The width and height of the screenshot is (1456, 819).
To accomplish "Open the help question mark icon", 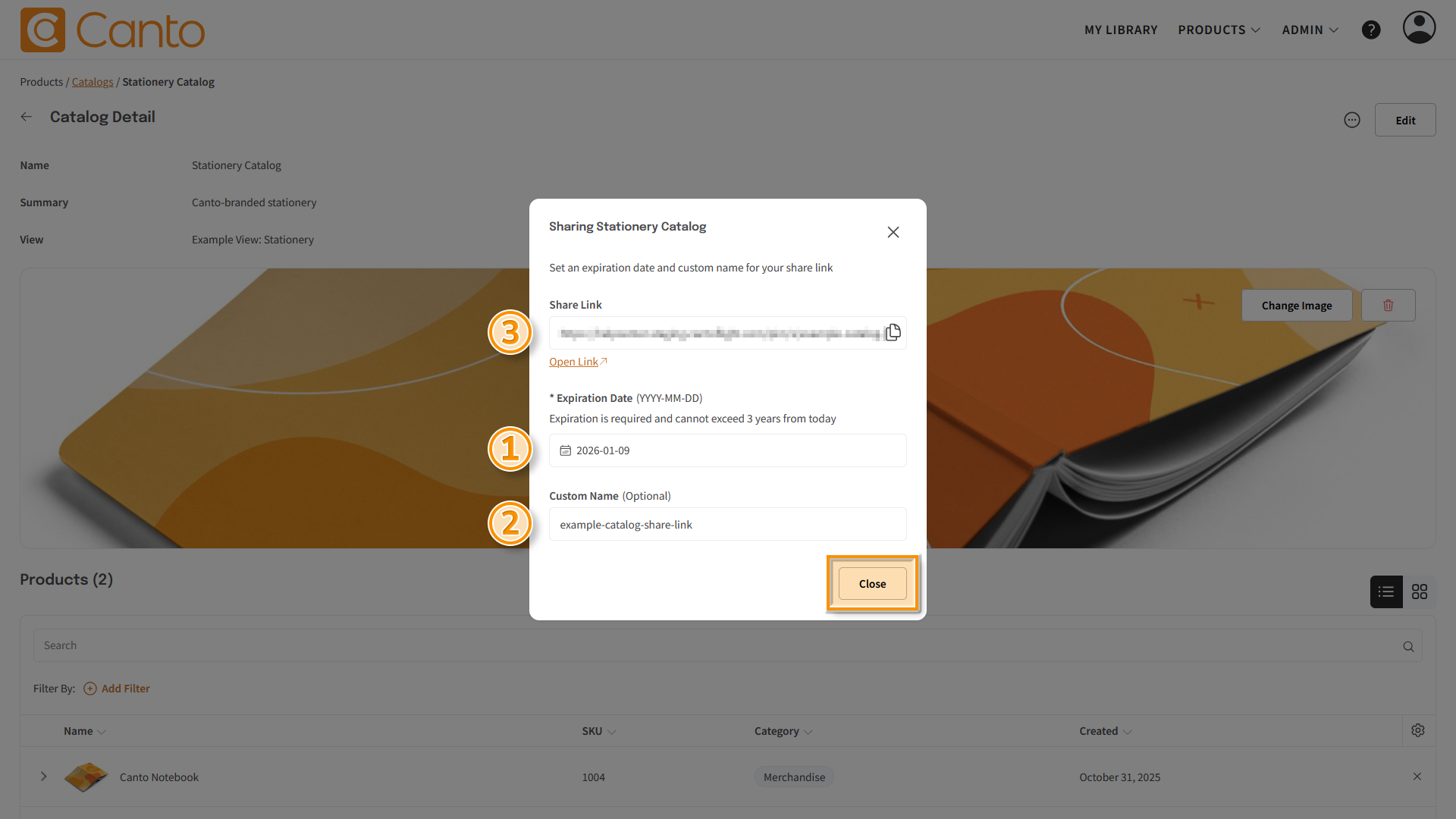I will [1371, 30].
